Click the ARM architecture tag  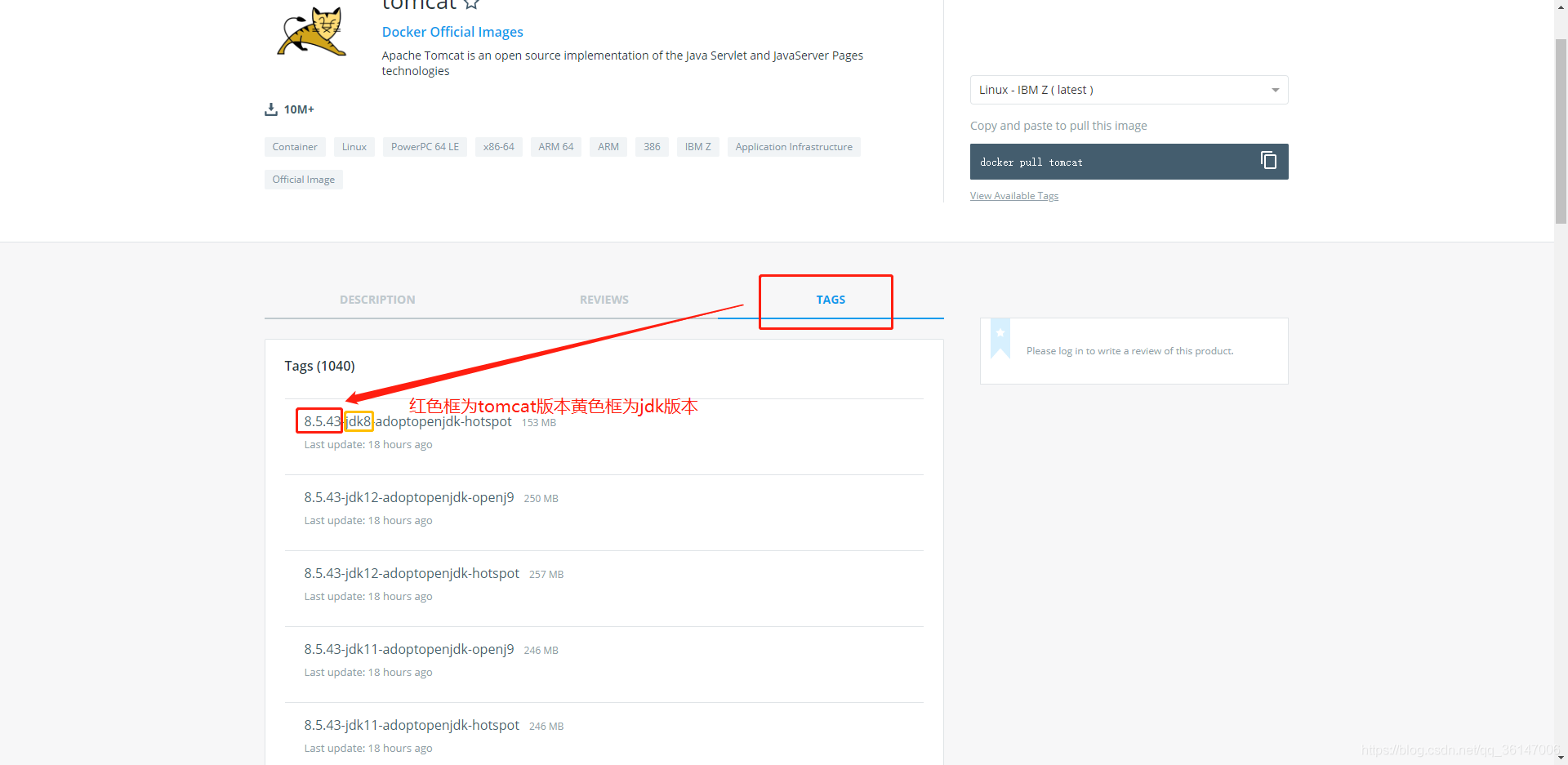pyautogui.click(x=608, y=147)
